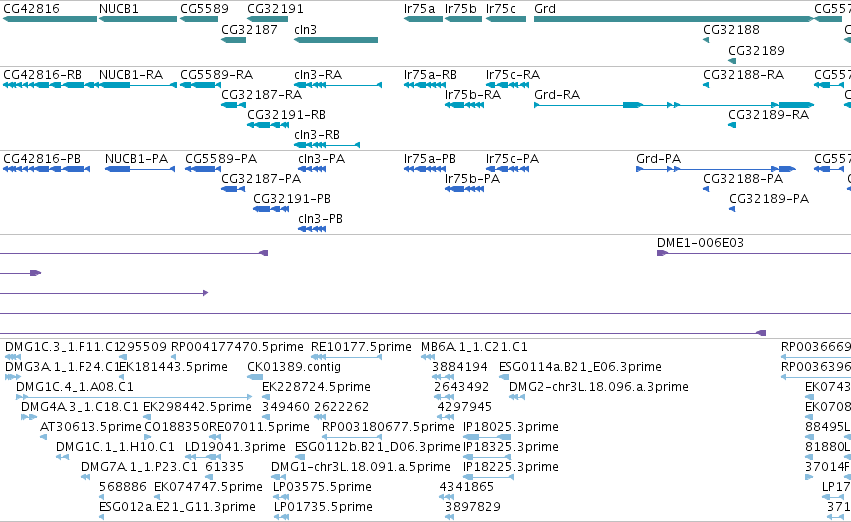Click the CK01389.contig label

294,367
